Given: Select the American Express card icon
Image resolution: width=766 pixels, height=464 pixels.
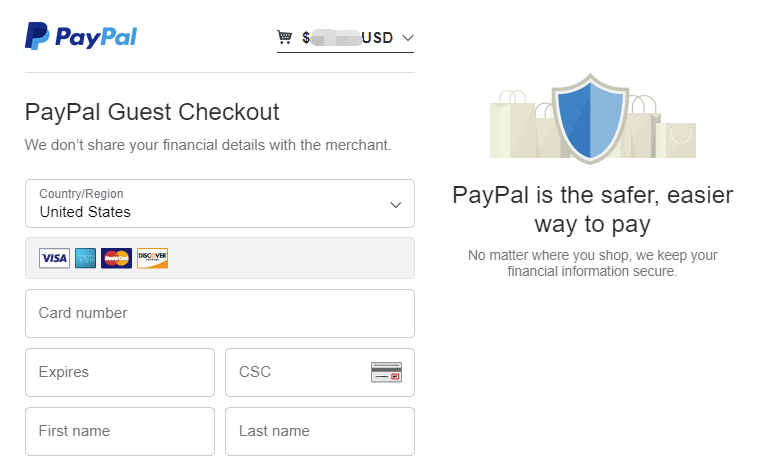Looking at the screenshot, I should tap(85, 258).
